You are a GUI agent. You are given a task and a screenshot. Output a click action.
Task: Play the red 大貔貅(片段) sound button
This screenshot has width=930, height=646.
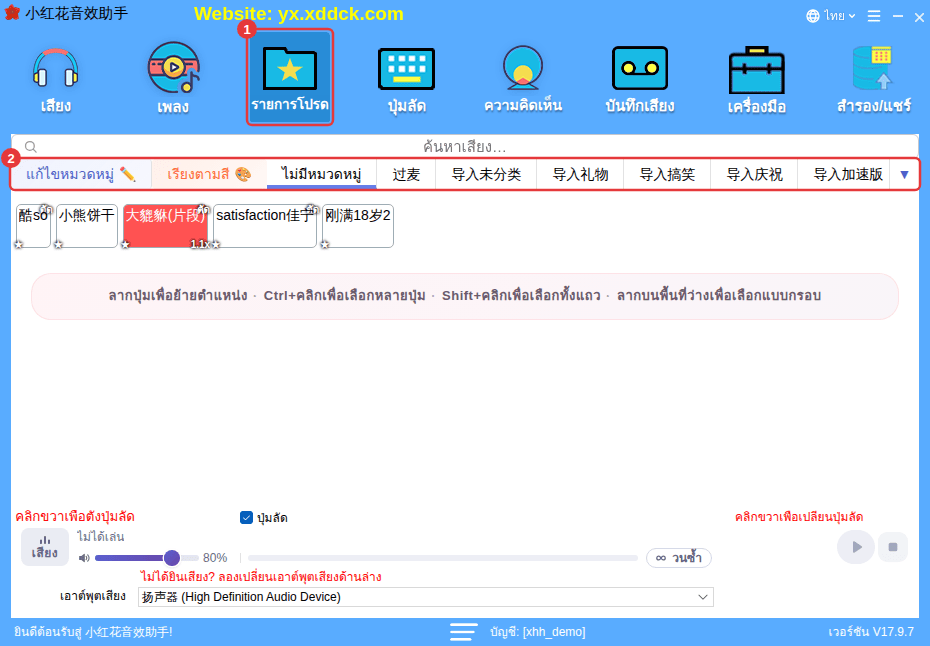165,225
